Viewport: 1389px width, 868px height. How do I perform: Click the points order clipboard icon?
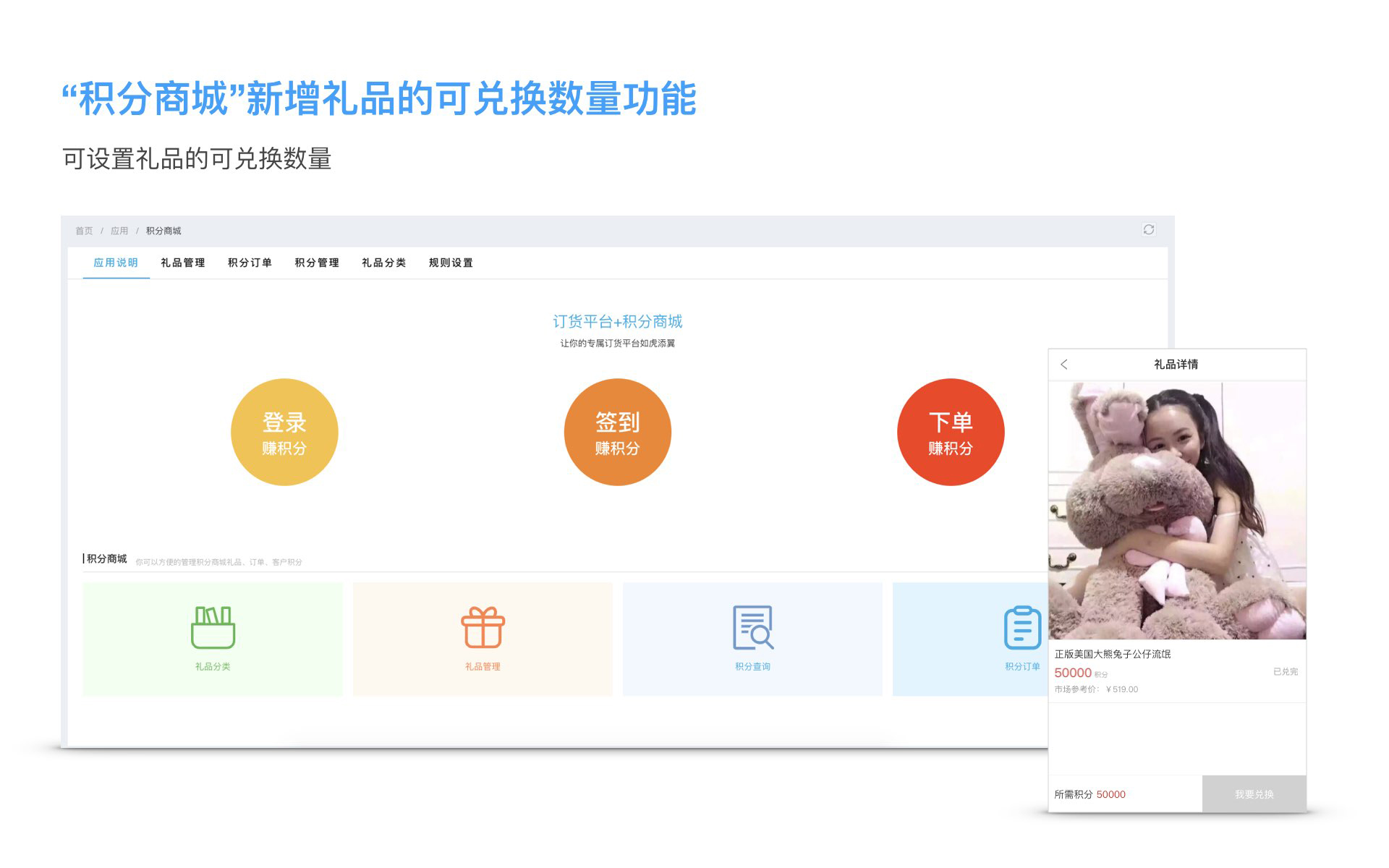click(1022, 627)
